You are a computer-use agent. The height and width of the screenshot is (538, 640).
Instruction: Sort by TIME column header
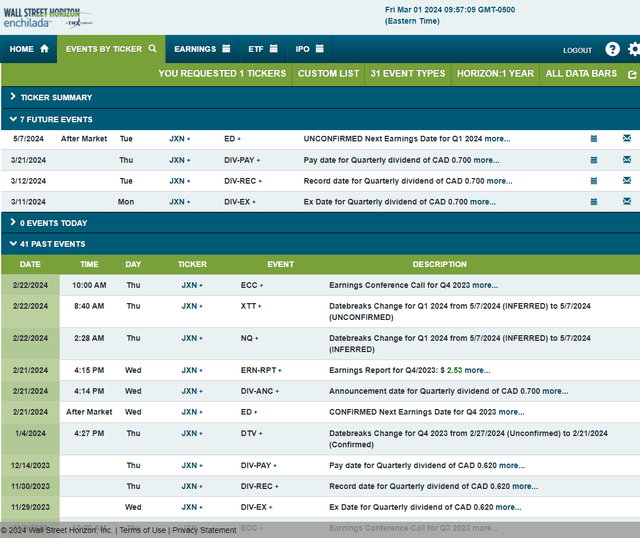pyautogui.click(x=89, y=265)
